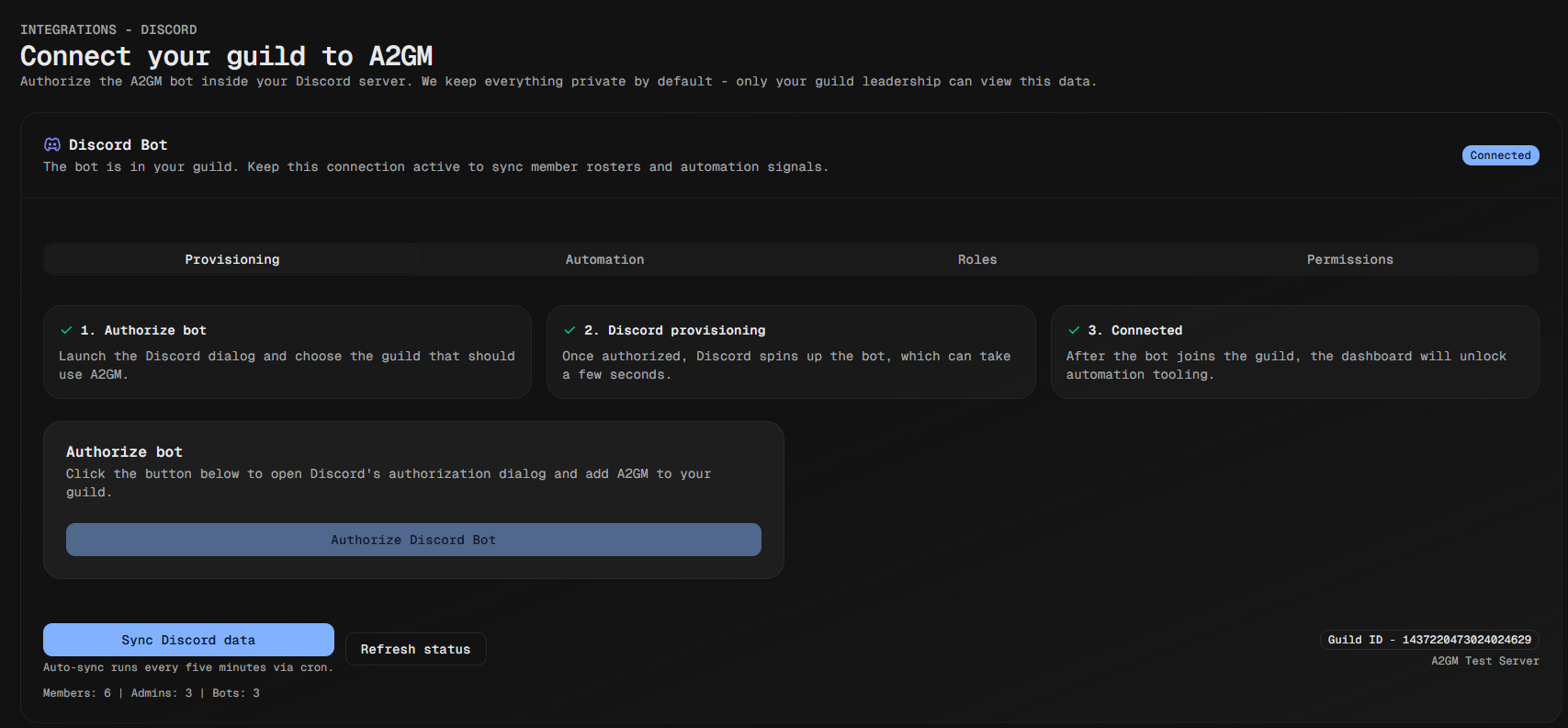The width and height of the screenshot is (1568, 728).
Task: Click the 'Click the button below to open' instruction text
Action: click(389, 483)
